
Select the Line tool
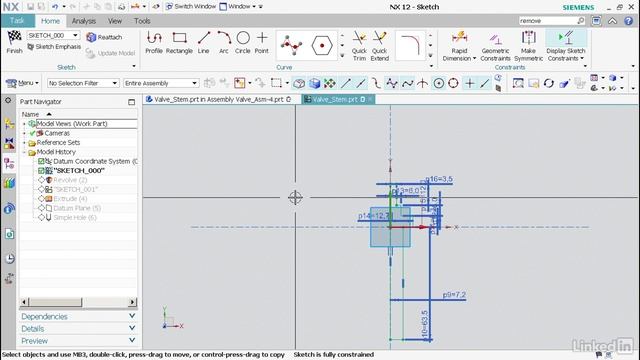[x=203, y=42]
